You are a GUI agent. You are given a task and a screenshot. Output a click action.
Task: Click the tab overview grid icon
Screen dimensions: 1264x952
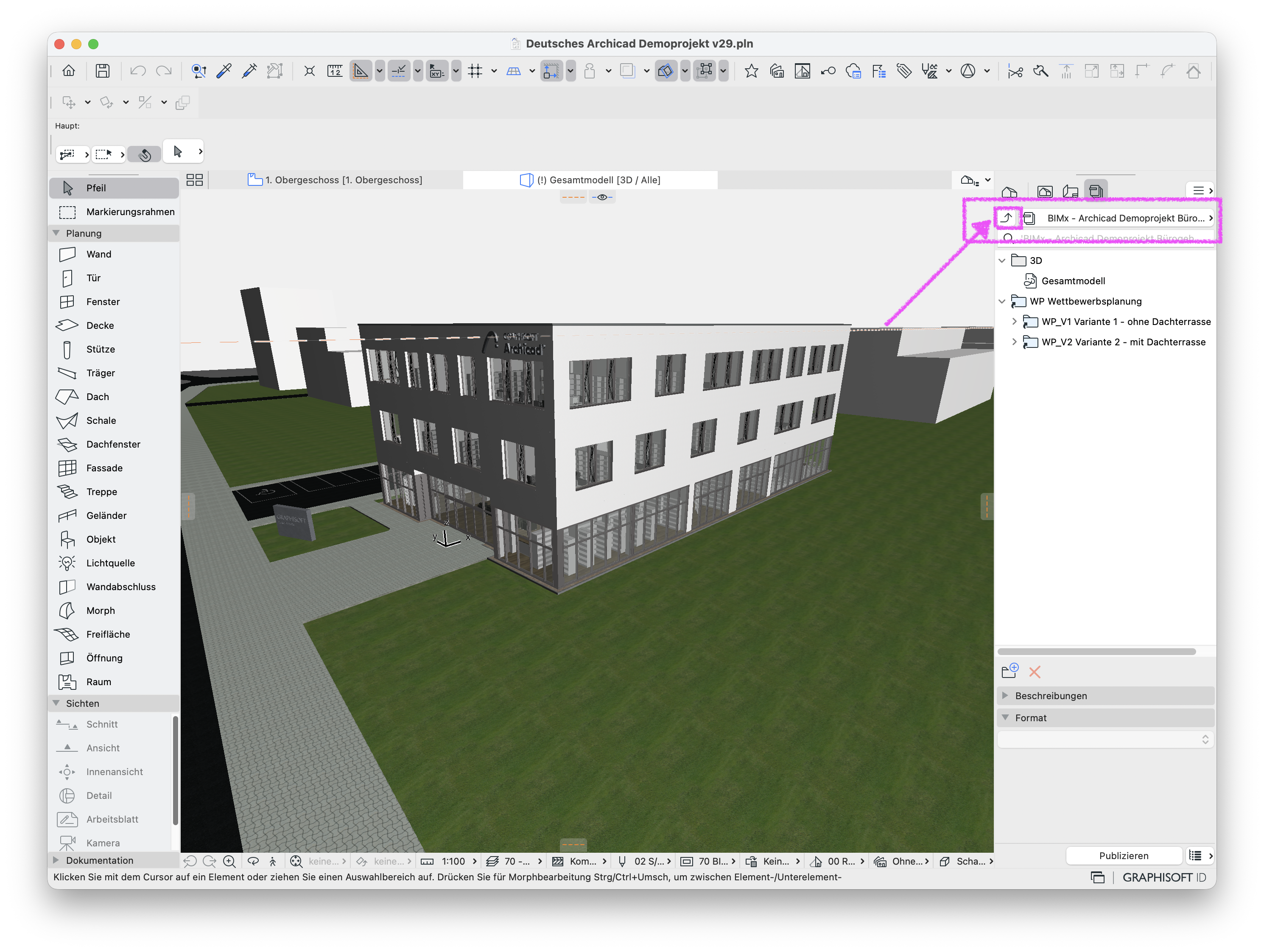(x=195, y=180)
